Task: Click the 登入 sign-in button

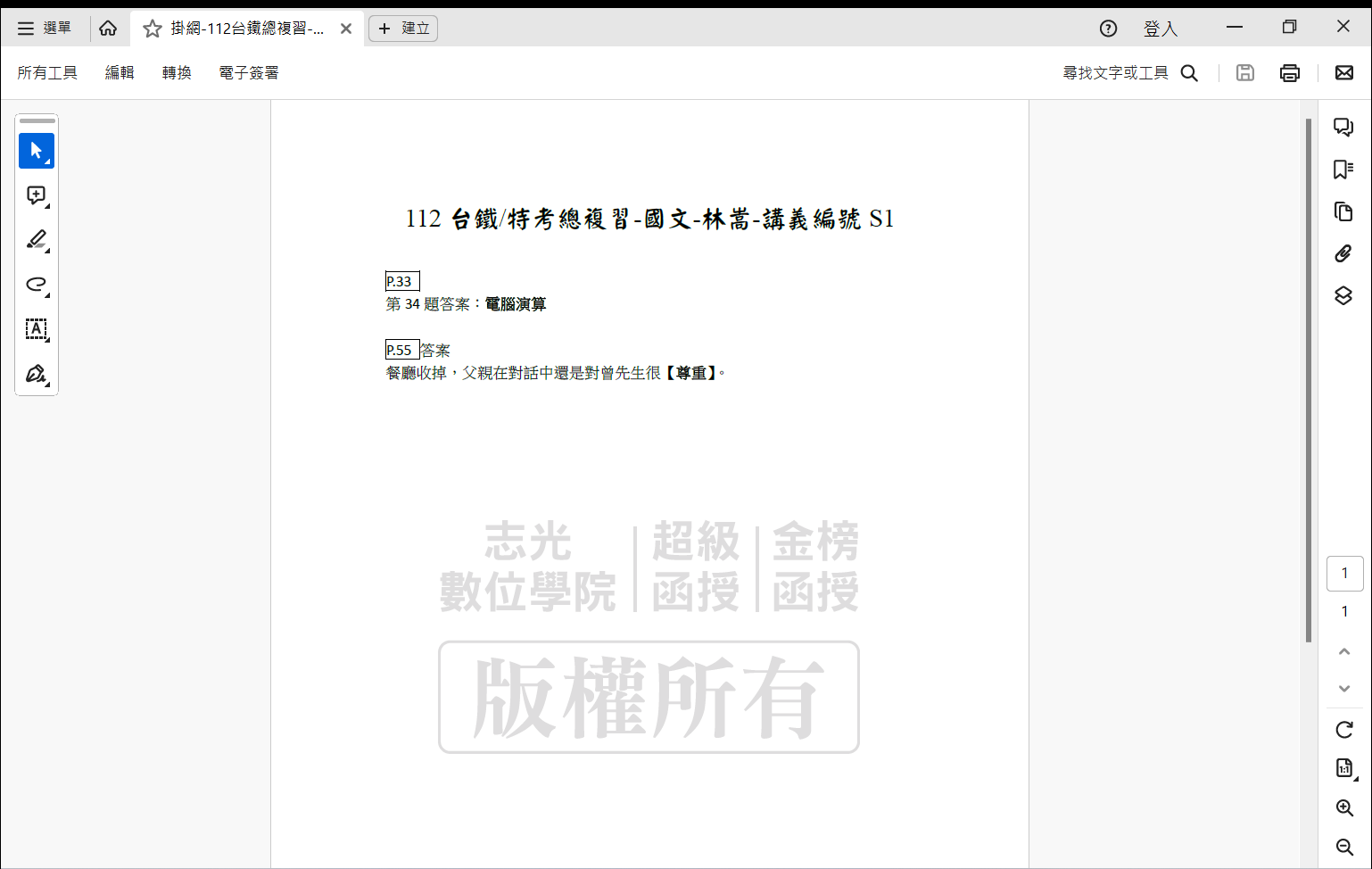Action: click(1161, 29)
